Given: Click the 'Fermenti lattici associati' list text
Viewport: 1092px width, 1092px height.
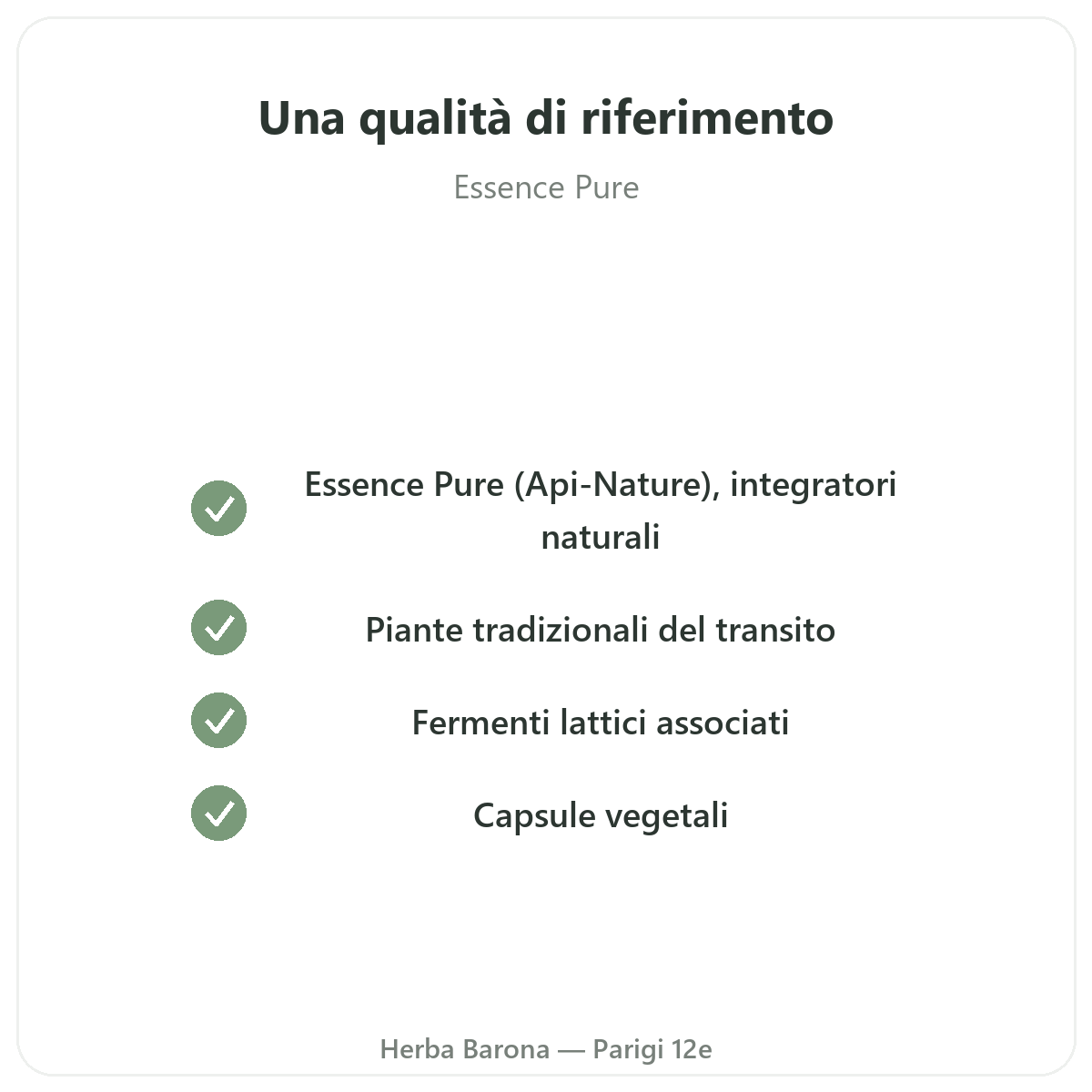Looking at the screenshot, I should [x=601, y=723].
